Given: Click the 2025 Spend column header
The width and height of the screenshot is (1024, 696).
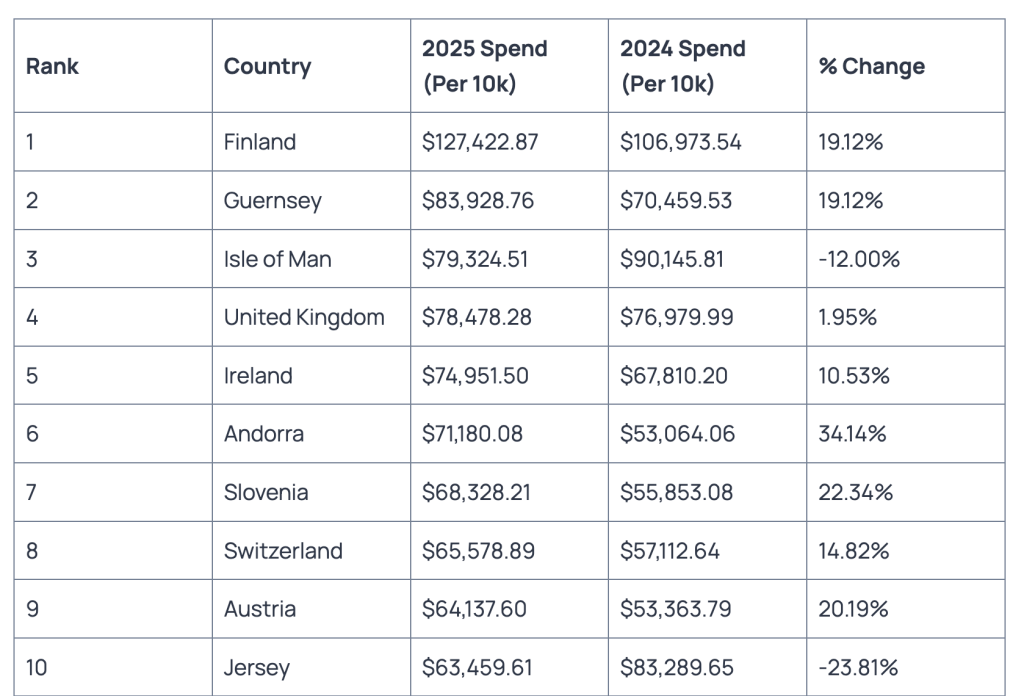Looking at the screenshot, I should tap(484, 67).
